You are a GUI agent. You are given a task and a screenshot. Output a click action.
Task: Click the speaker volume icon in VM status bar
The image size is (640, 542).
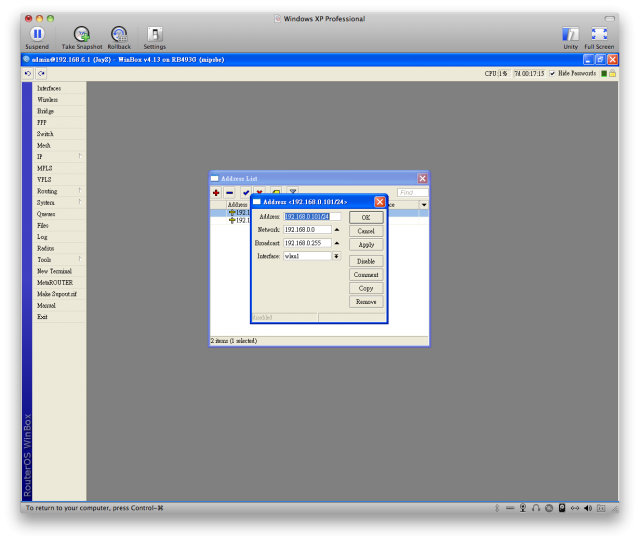(x=588, y=508)
